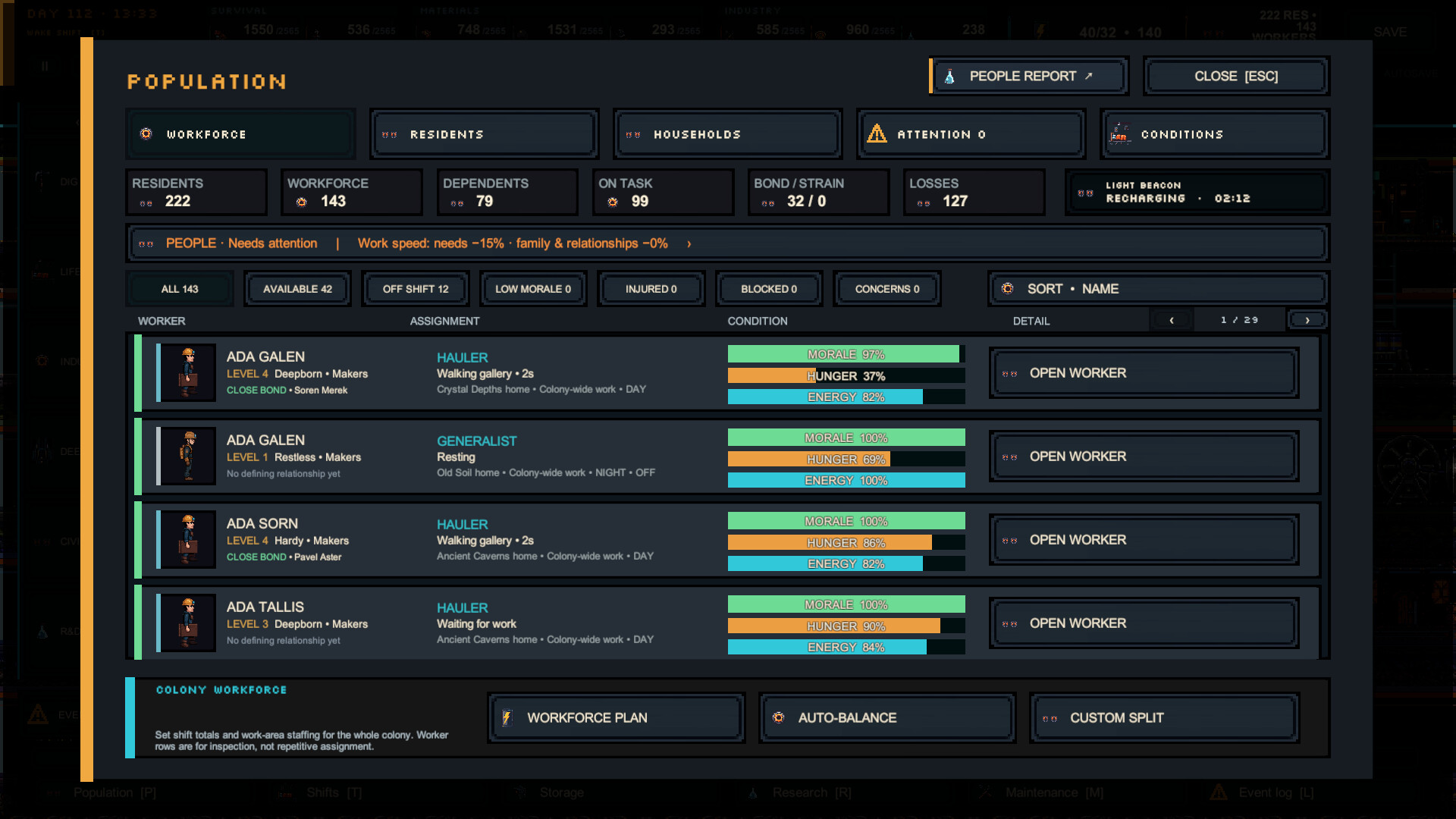
Task: Filter workers by Blocked 0
Action: [769, 289]
